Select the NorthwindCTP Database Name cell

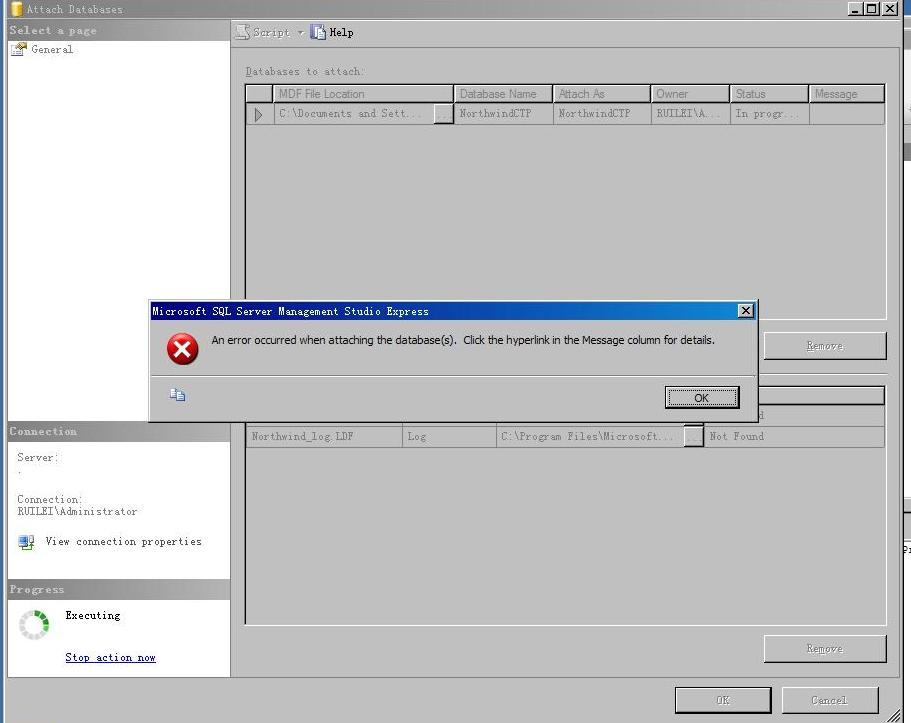(503, 114)
